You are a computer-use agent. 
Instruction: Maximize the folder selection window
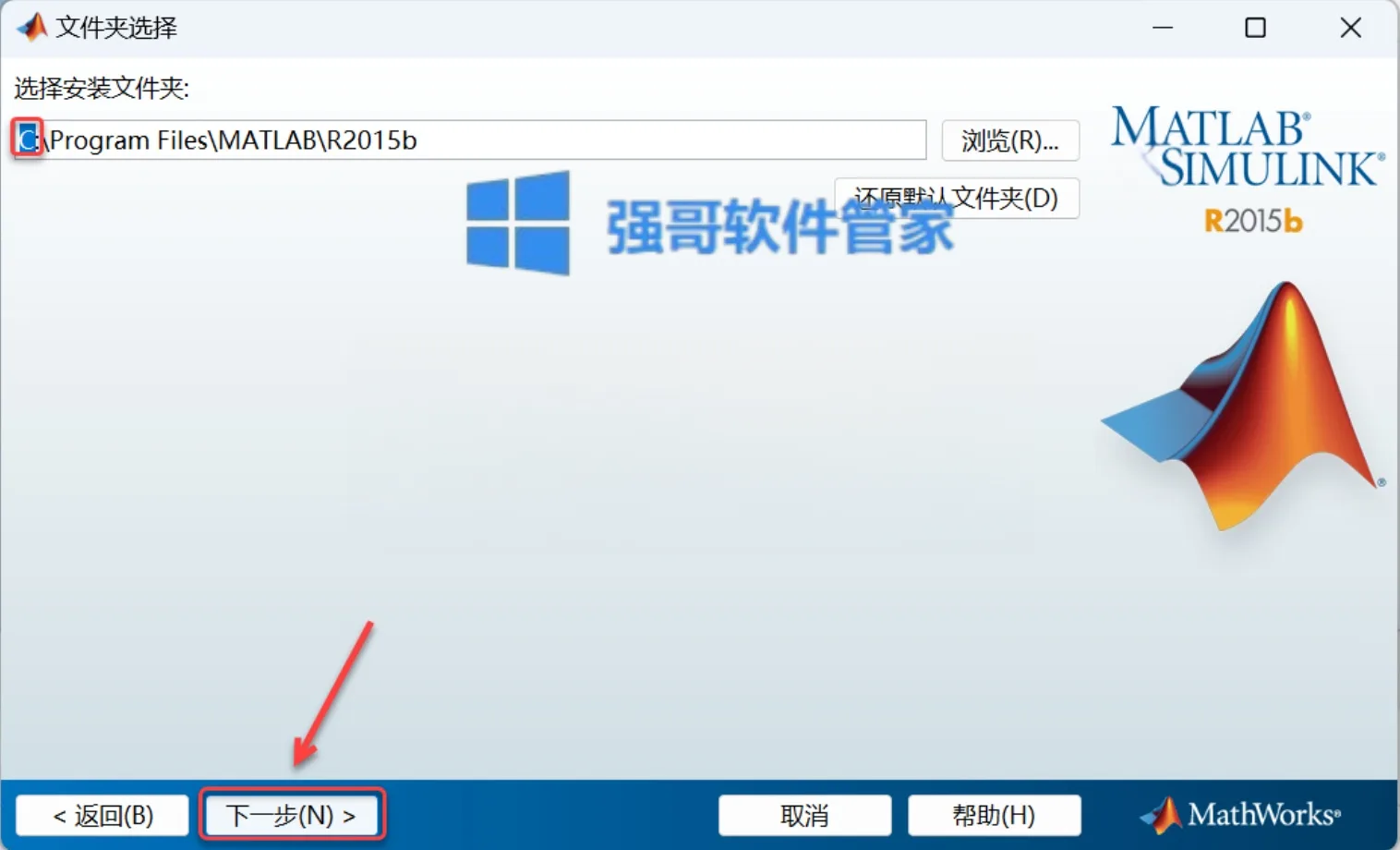coord(1256,28)
